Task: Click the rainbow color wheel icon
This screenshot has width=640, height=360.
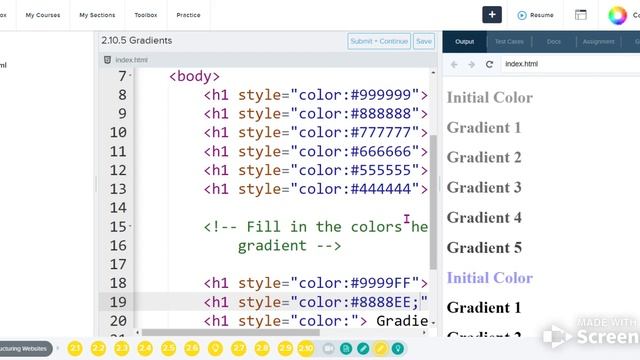Action: click(617, 15)
